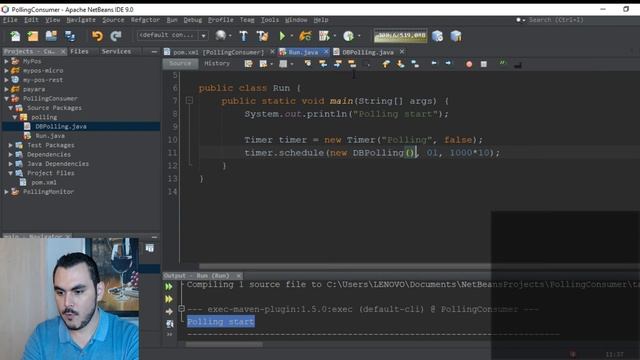Click the white arrow icon in the Output sidebar
Viewport: 640px width, 360px height.
click(169, 311)
